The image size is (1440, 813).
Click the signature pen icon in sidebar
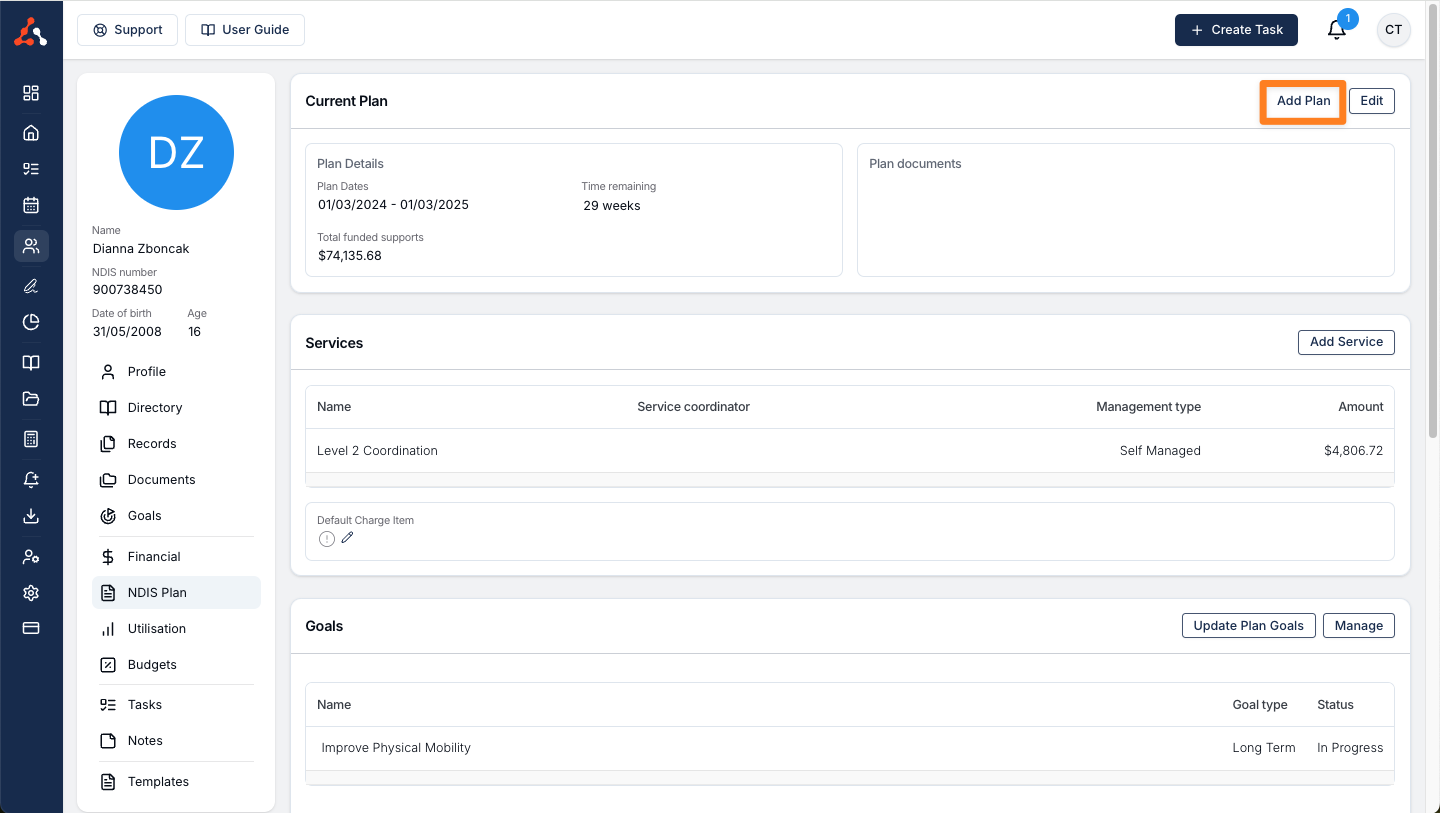coord(31,286)
